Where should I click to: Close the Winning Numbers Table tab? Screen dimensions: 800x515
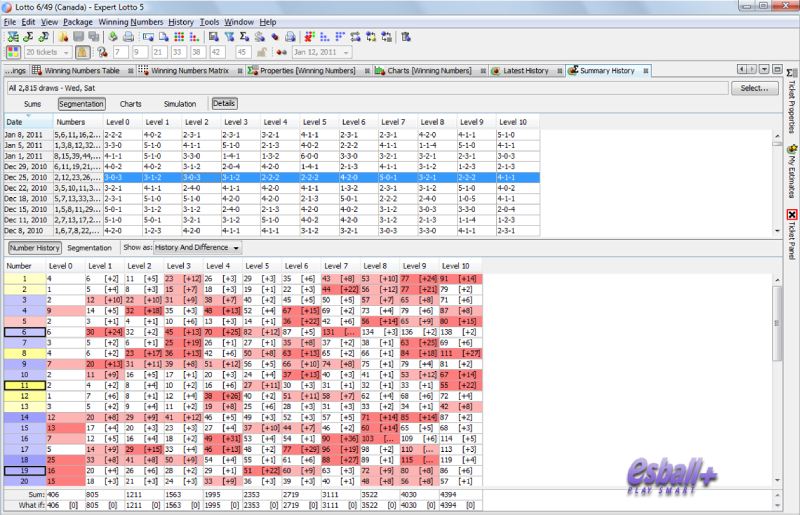pos(131,71)
